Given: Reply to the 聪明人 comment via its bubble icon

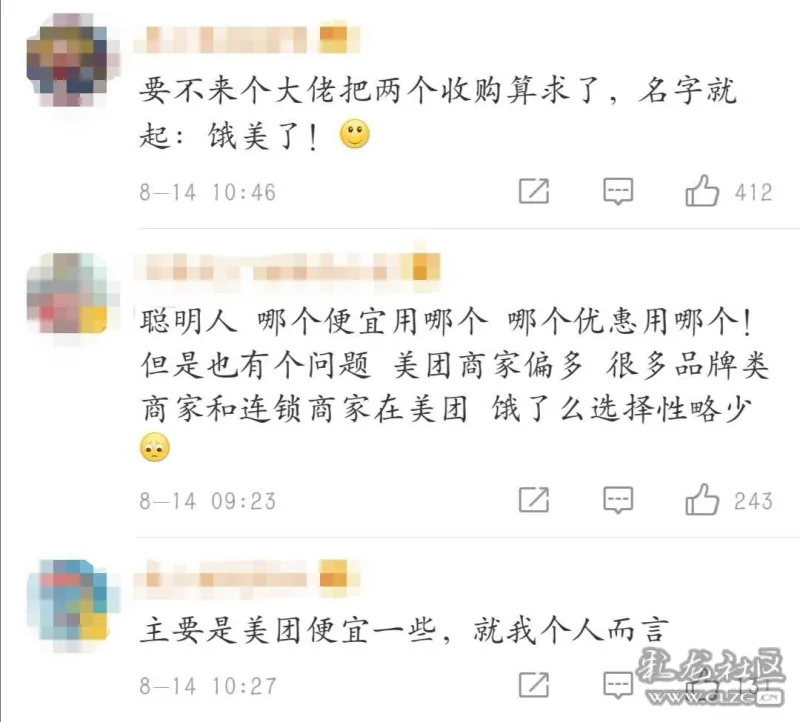Looking at the screenshot, I should coord(618,500).
